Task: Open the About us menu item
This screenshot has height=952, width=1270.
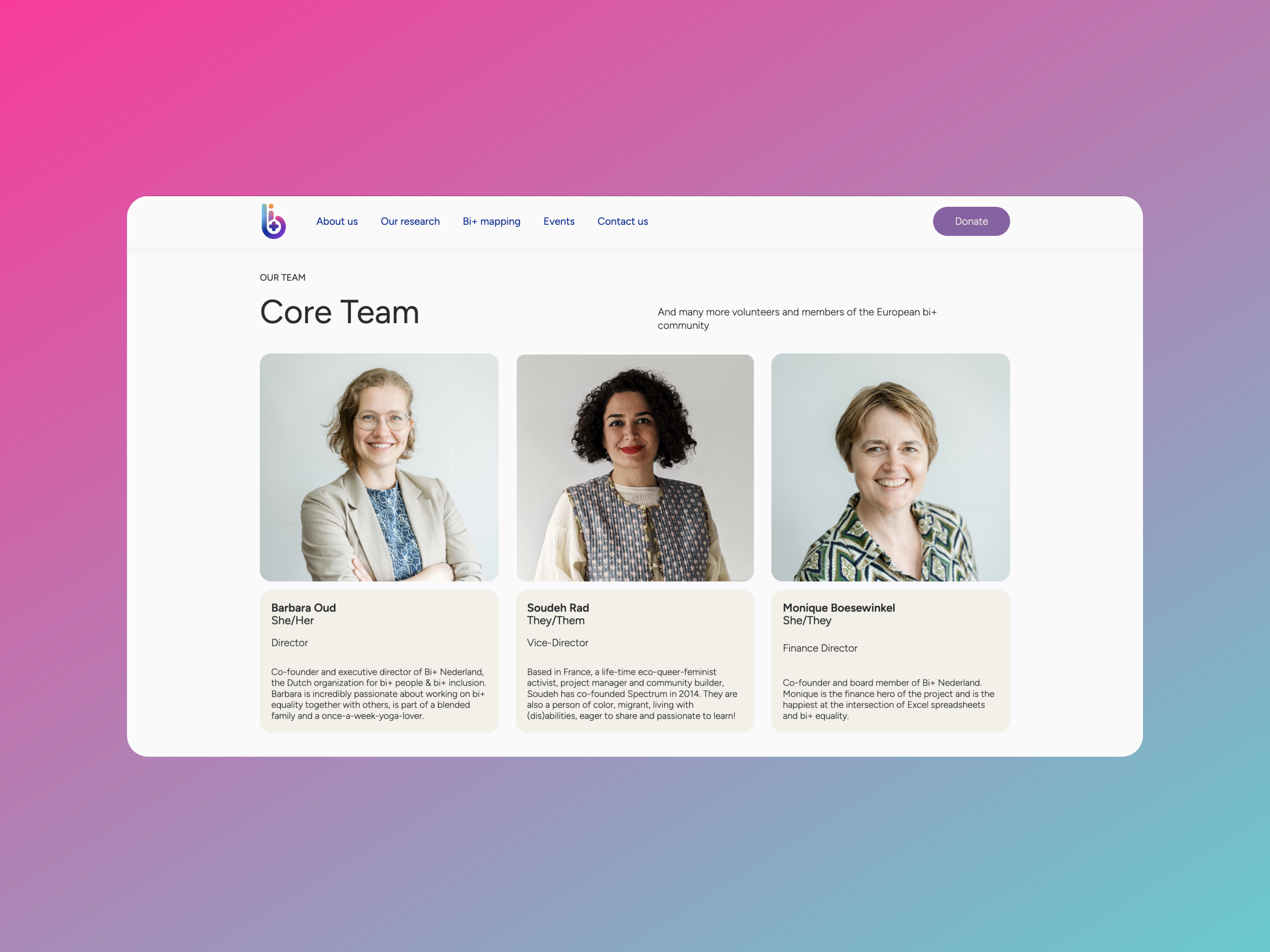Action: pos(337,221)
